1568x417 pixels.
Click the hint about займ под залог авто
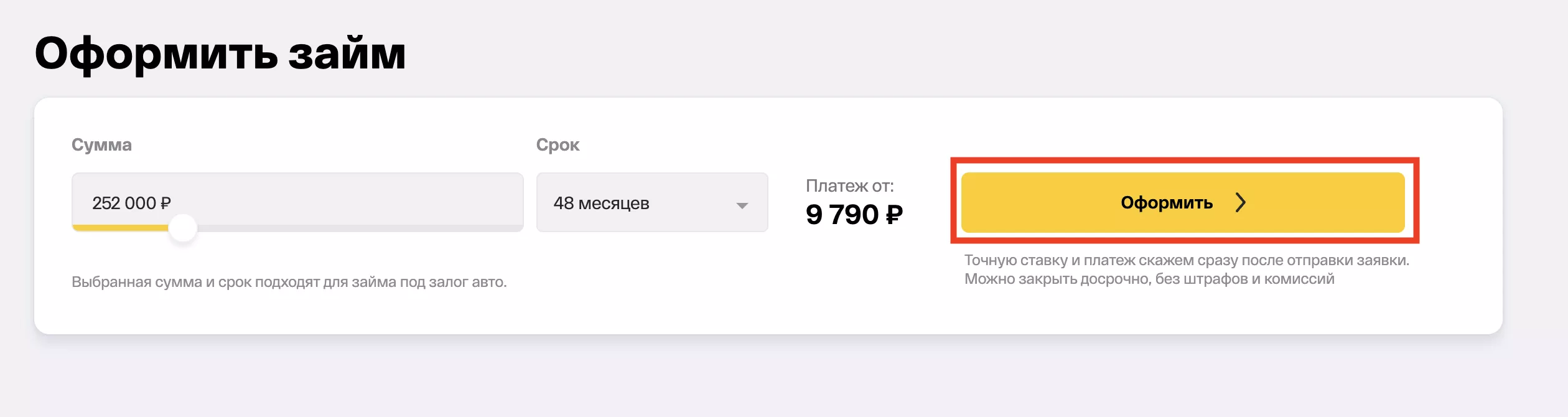pos(289,282)
